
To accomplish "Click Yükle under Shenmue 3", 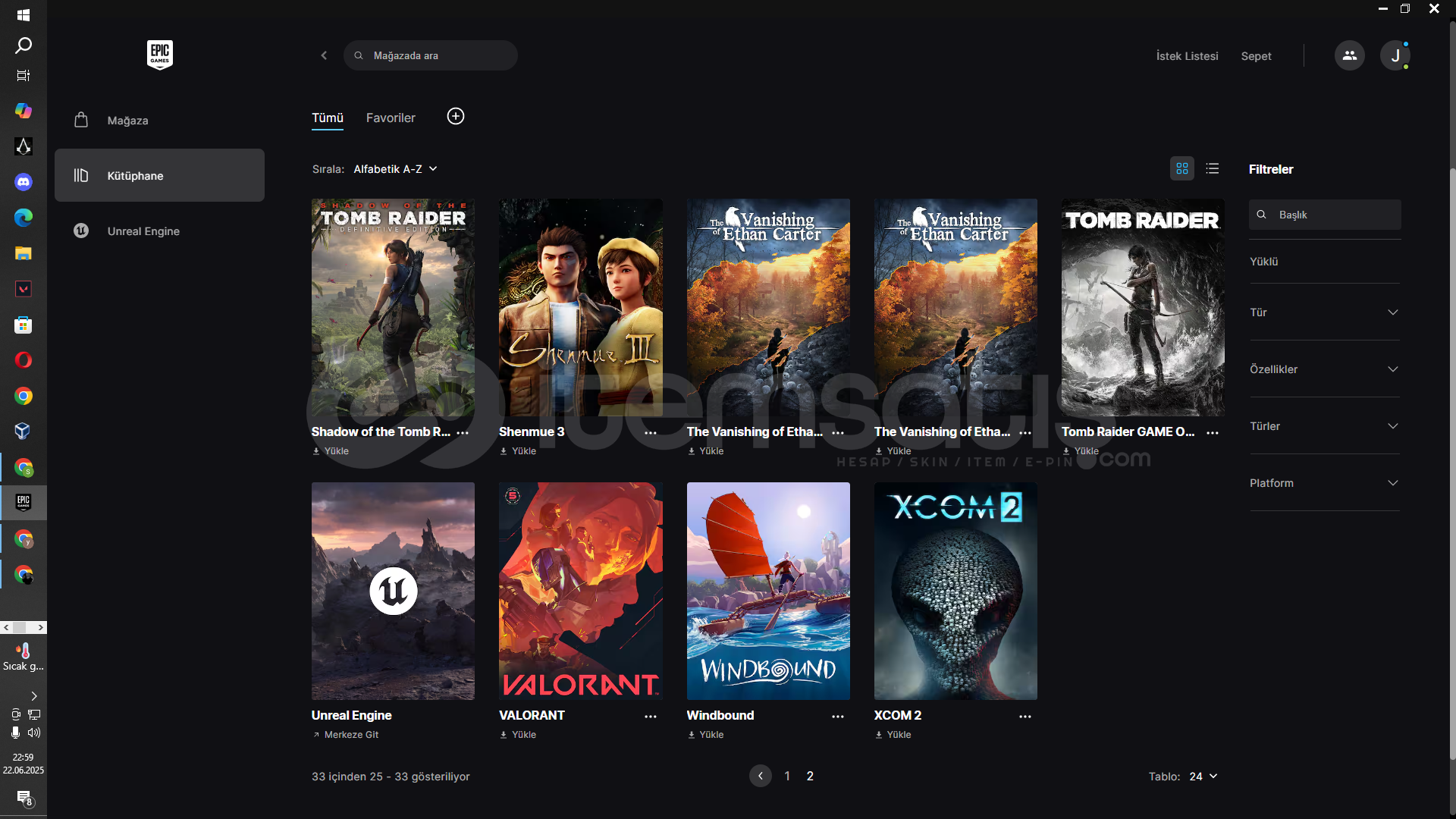I will pyautogui.click(x=518, y=450).
